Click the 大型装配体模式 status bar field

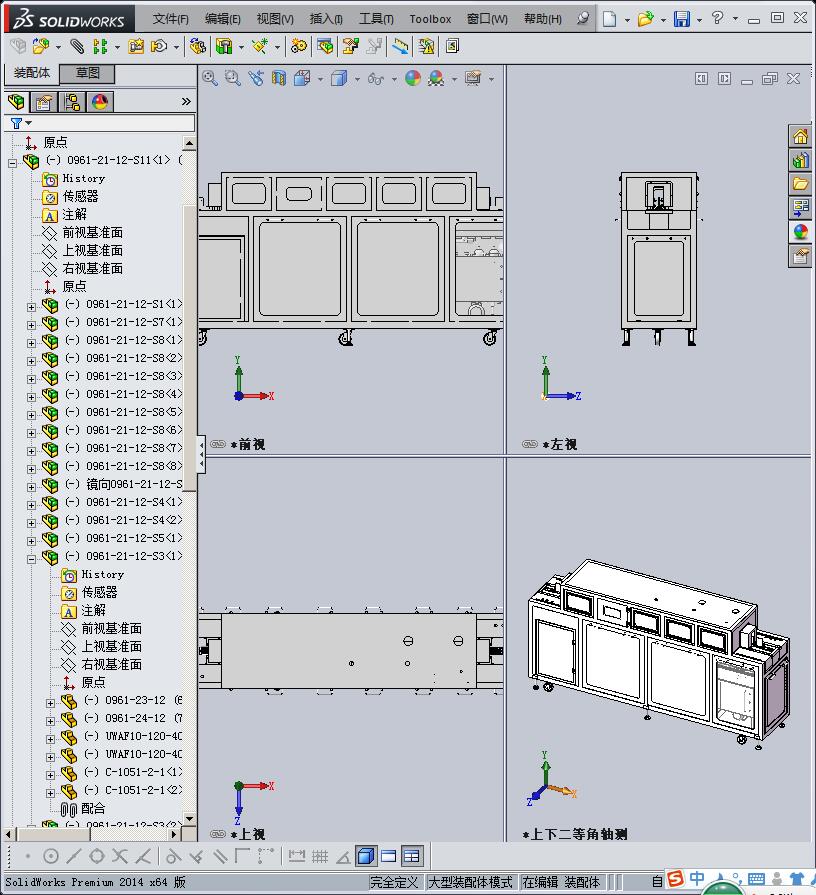[x=470, y=882]
